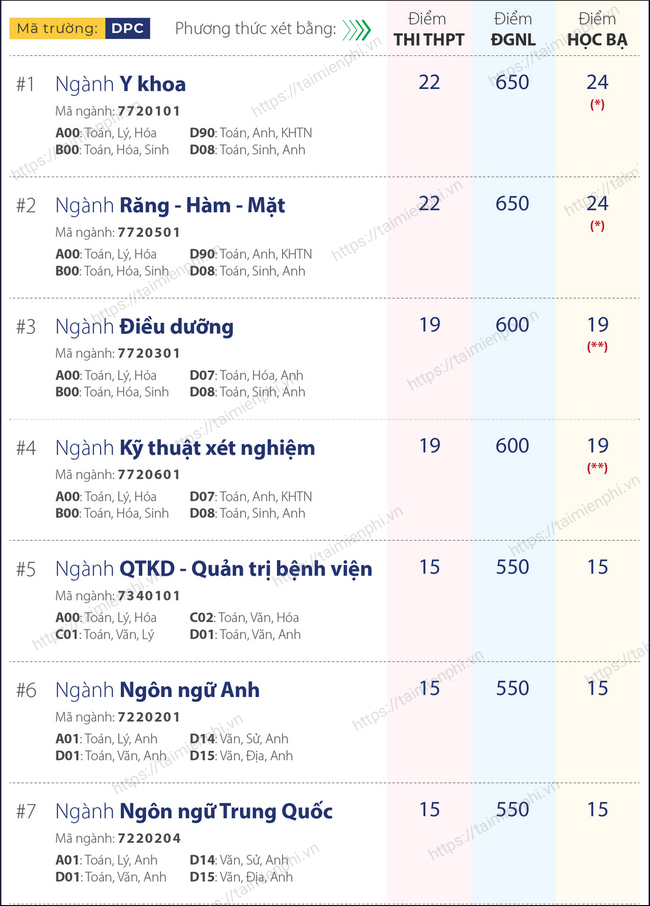
Task: Open Ngành Ngôn ngữ Trung Quốc title
Action: 194,812
